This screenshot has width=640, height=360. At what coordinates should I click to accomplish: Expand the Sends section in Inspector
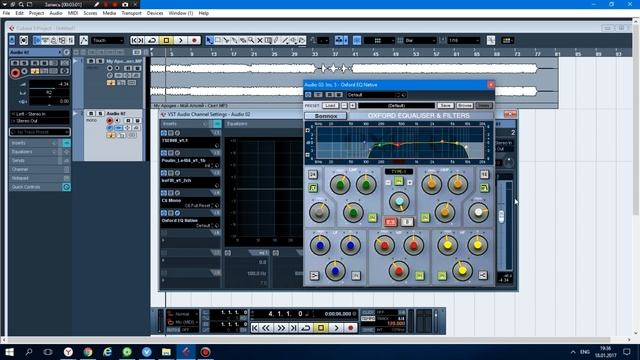(40, 161)
